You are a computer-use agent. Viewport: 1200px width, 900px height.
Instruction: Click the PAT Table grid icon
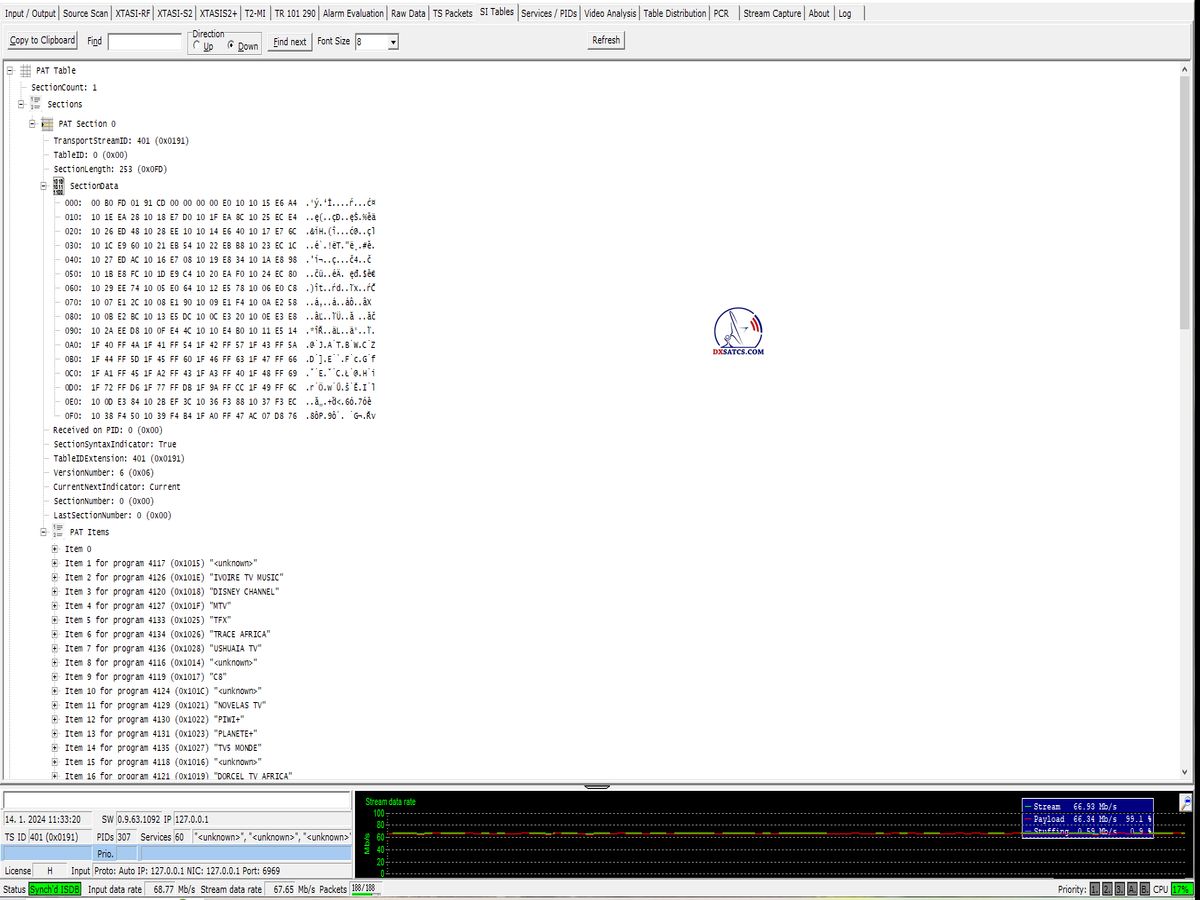click(26, 71)
